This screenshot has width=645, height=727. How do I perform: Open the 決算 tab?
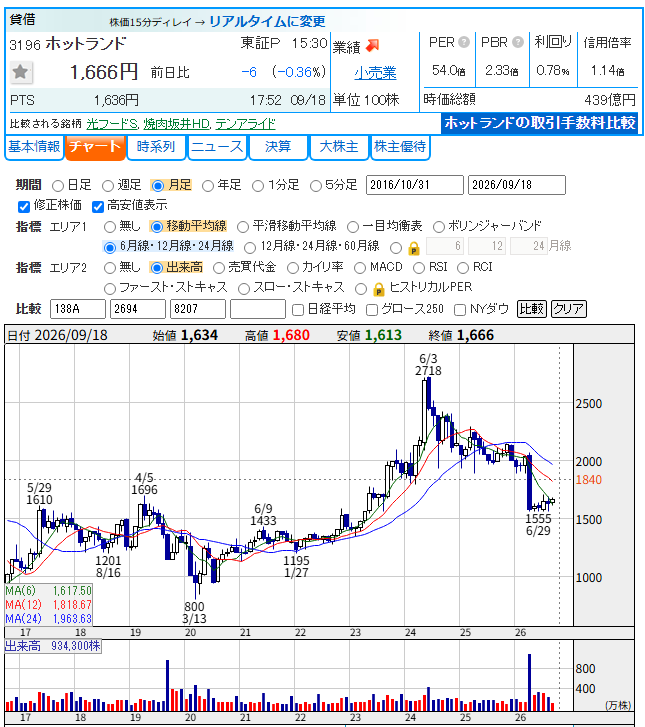(x=278, y=147)
